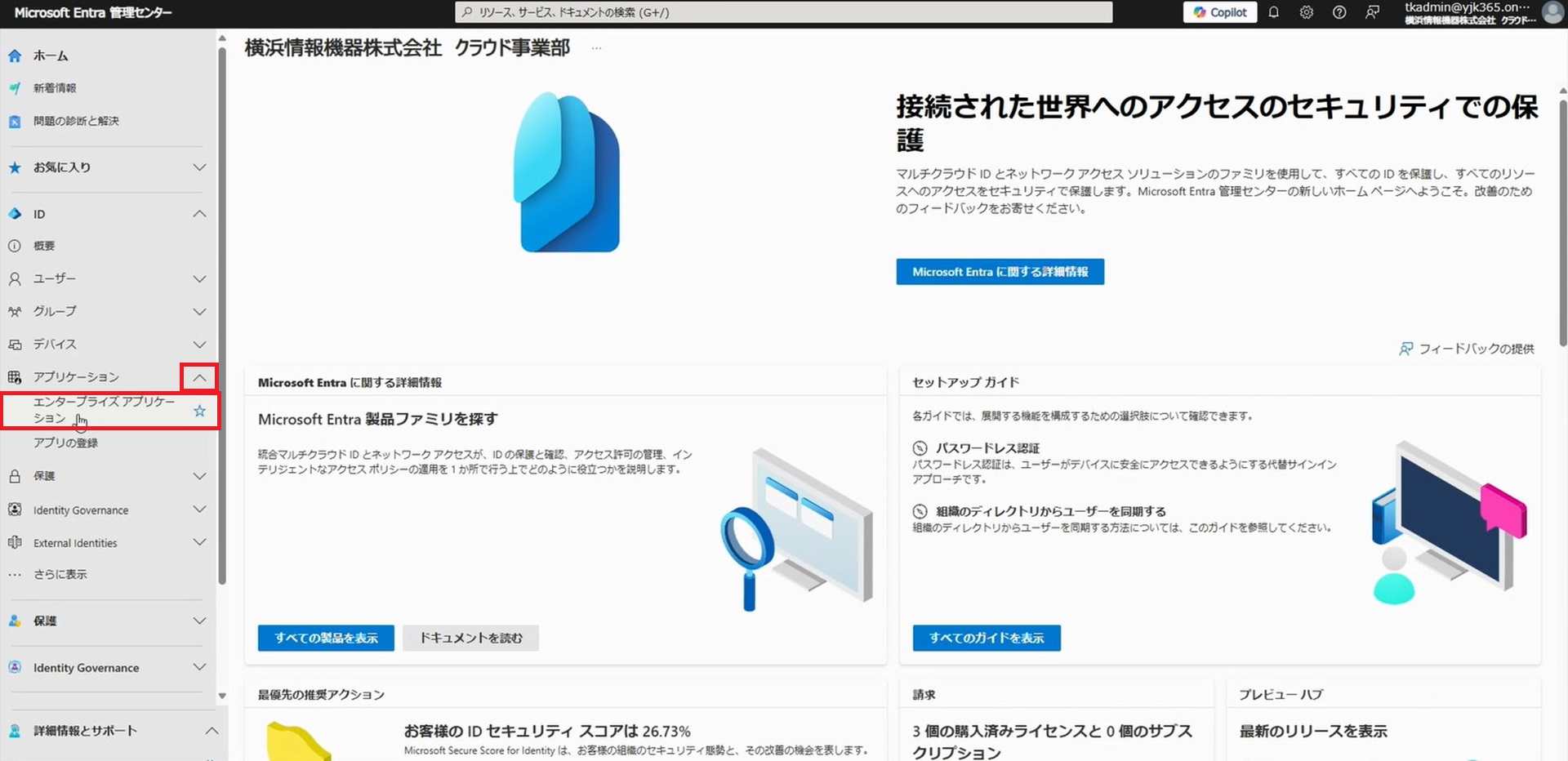
Task: Click the search resources input field
Action: pos(784,12)
